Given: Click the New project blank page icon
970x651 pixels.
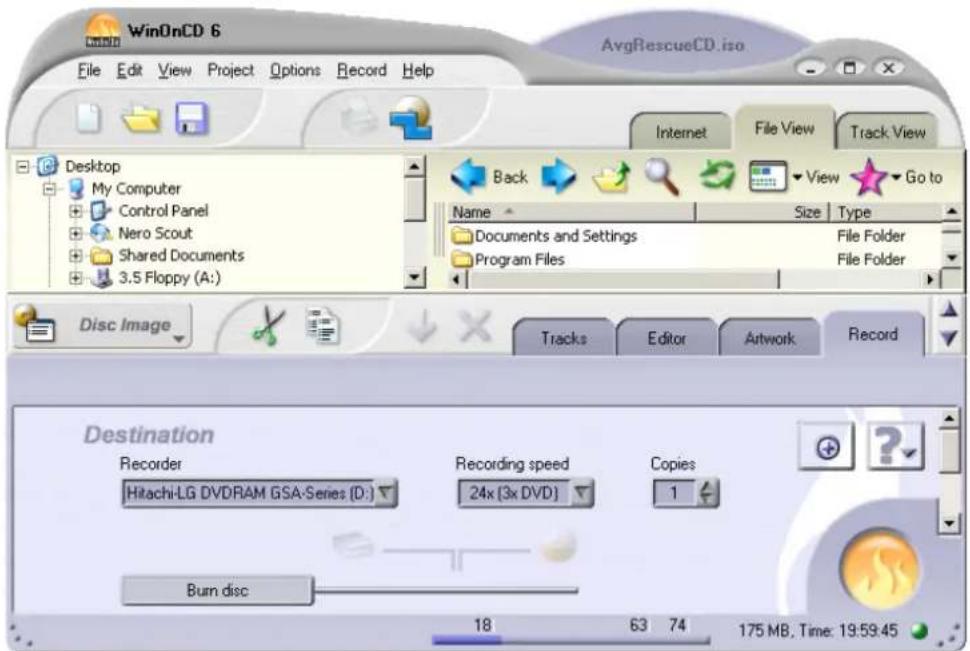Looking at the screenshot, I should (x=88, y=118).
